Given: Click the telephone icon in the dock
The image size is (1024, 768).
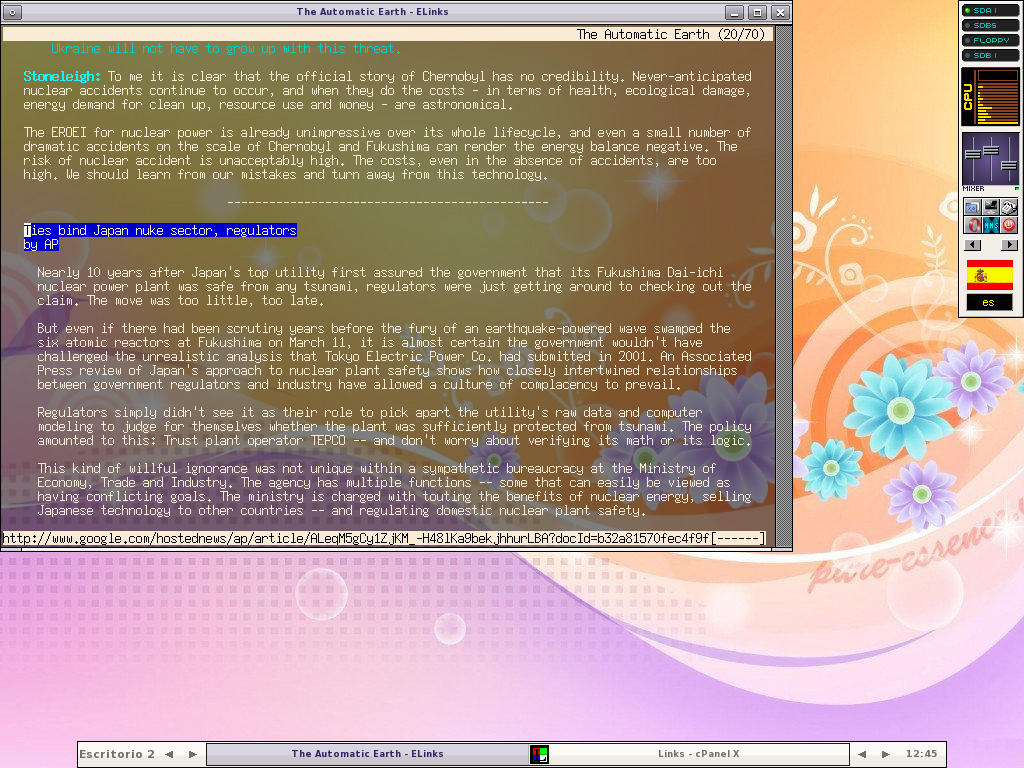Looking at the screenshot, I should pos(1009,207).
